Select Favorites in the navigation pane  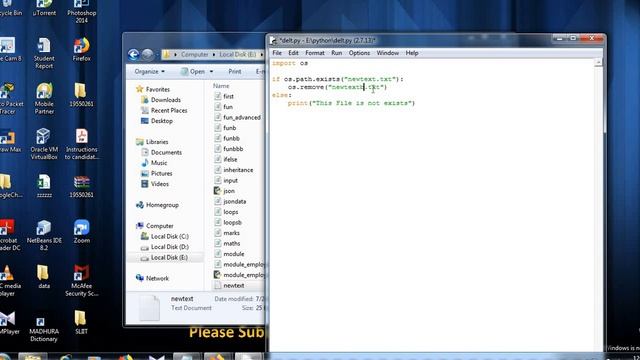pos(153,89)
